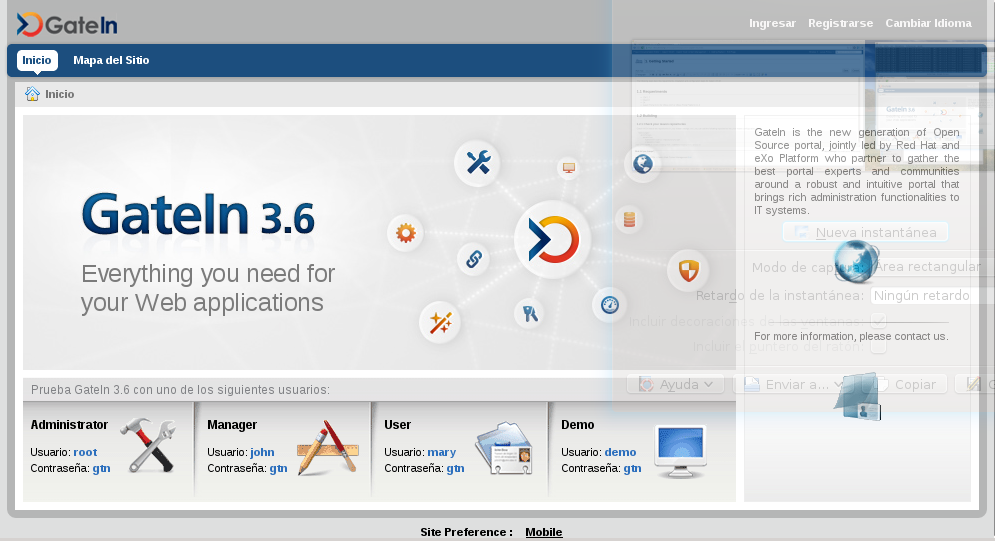Click the small monitor icon in the banner
Viewport: 995px width, 541px height.
(569, 167)
